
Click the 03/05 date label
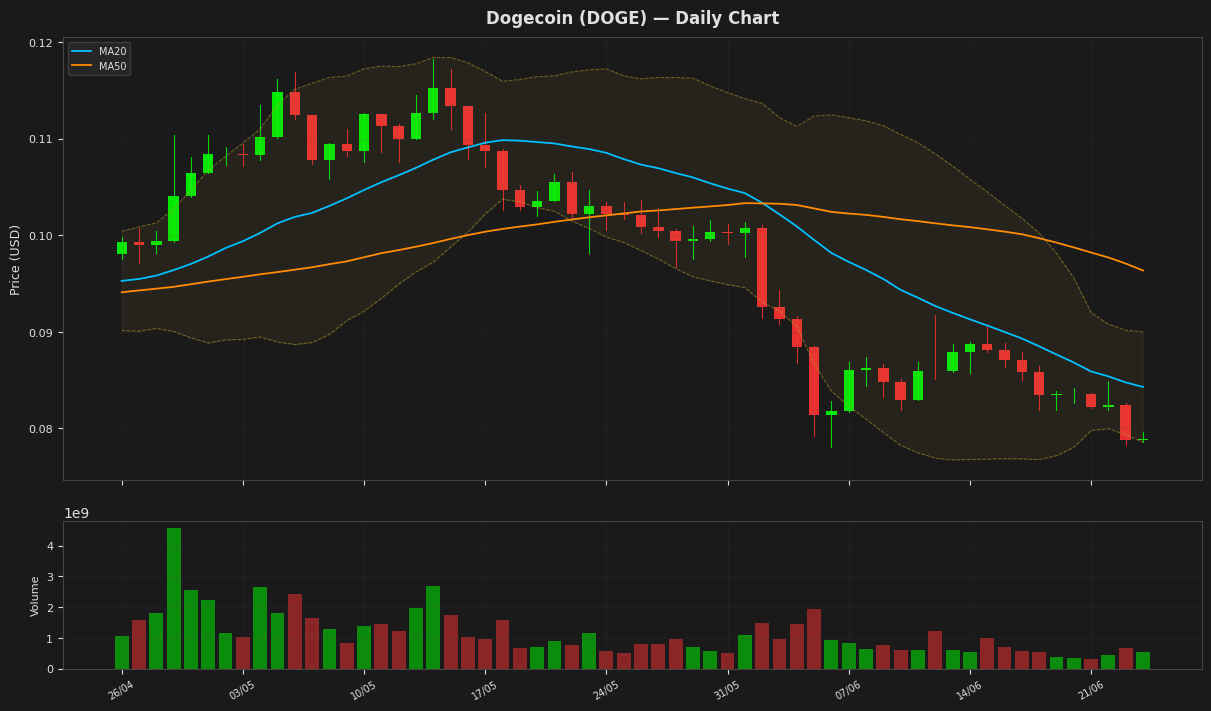click(242, 689)
